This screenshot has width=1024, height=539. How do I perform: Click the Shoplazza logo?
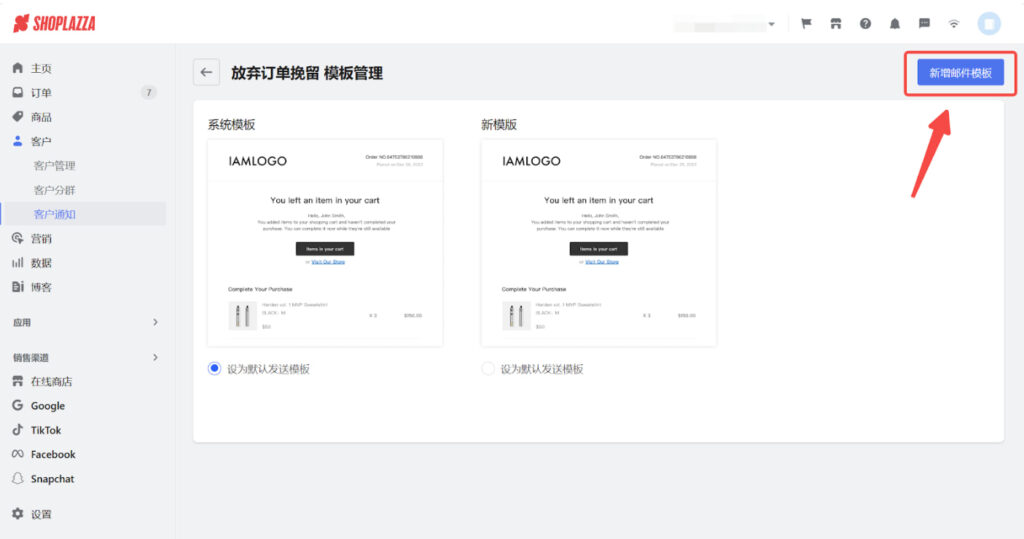54,24
